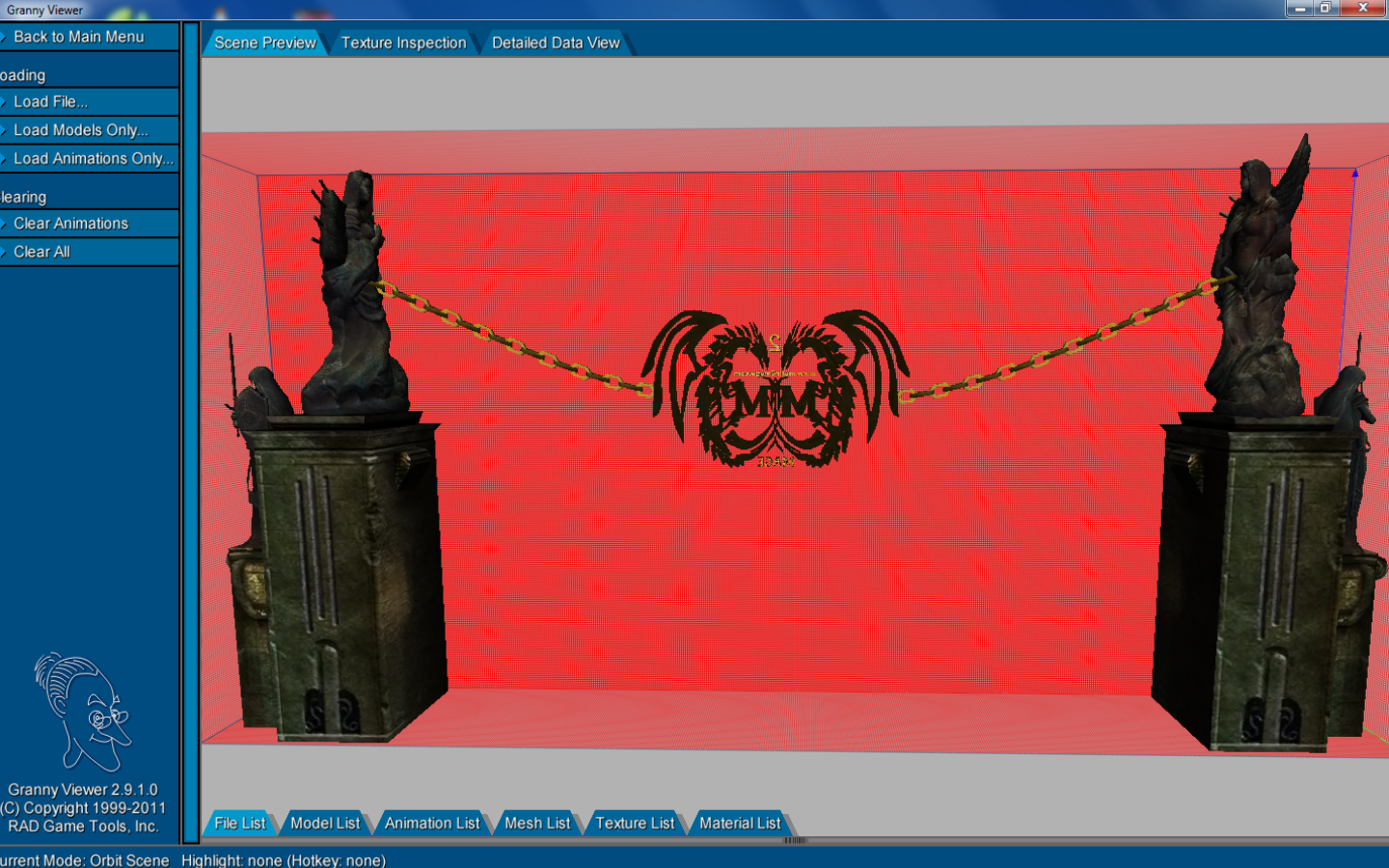Show the Texture List tab
Screen dimensions: 1389x868
click(x=635, y=823)
